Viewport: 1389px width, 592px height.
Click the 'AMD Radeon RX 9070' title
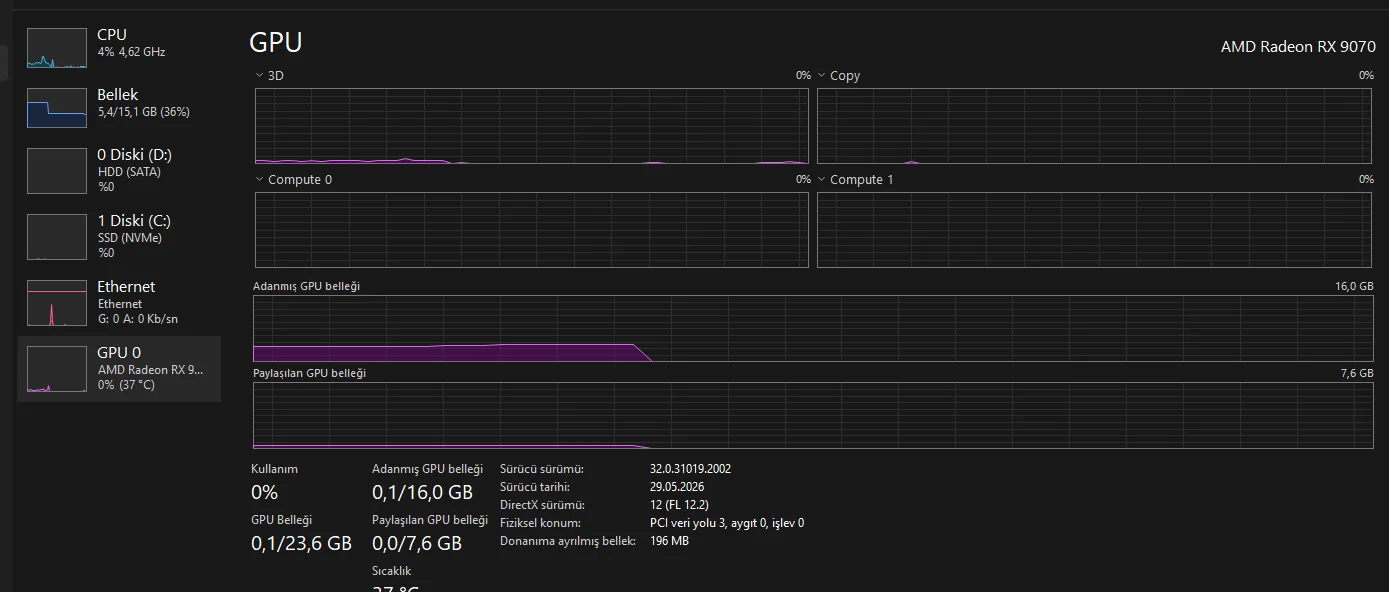tap(1298, 47)
